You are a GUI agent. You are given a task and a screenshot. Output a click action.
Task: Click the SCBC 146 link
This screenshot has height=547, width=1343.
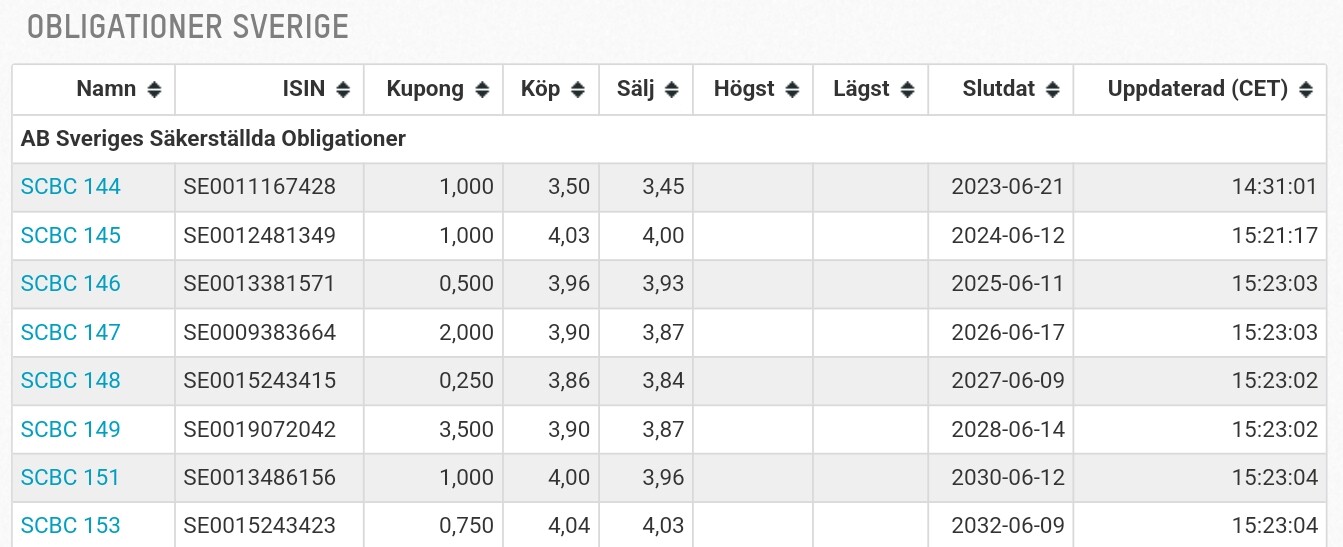tap(71, 284)
